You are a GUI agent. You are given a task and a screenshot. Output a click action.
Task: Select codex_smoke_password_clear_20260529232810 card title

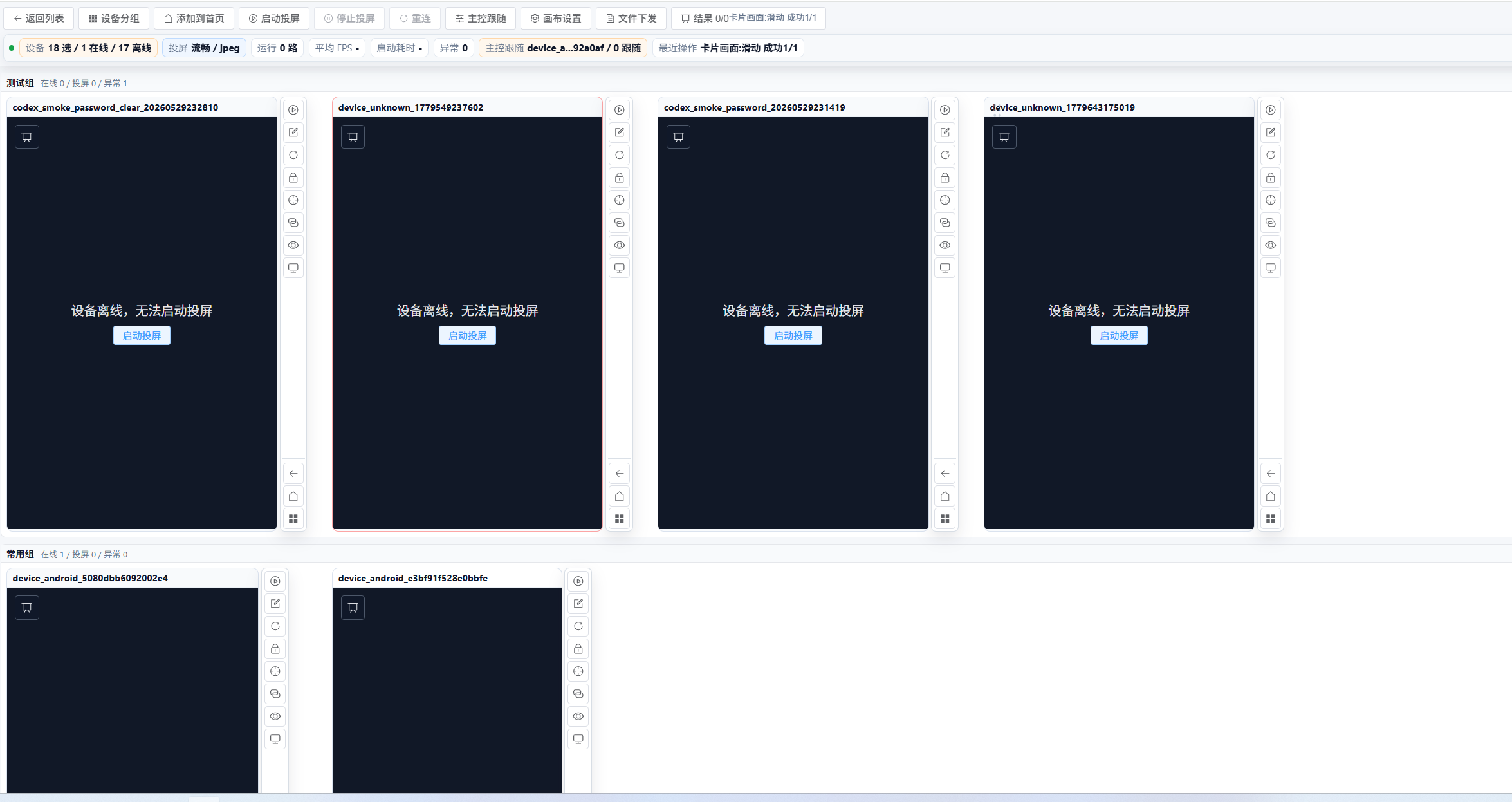[x=115, y=107]
